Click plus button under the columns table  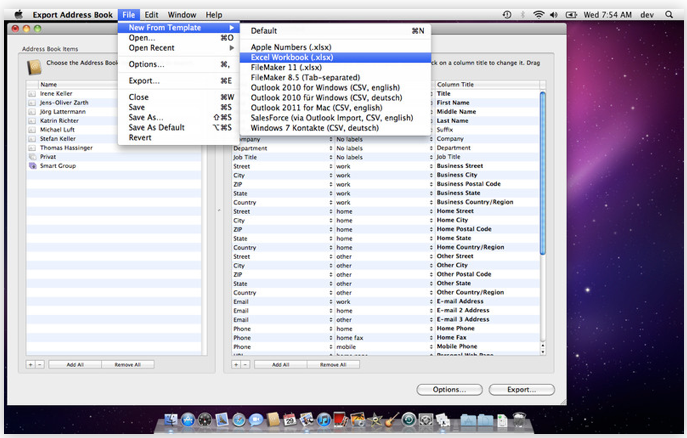(x=236, y=364)
